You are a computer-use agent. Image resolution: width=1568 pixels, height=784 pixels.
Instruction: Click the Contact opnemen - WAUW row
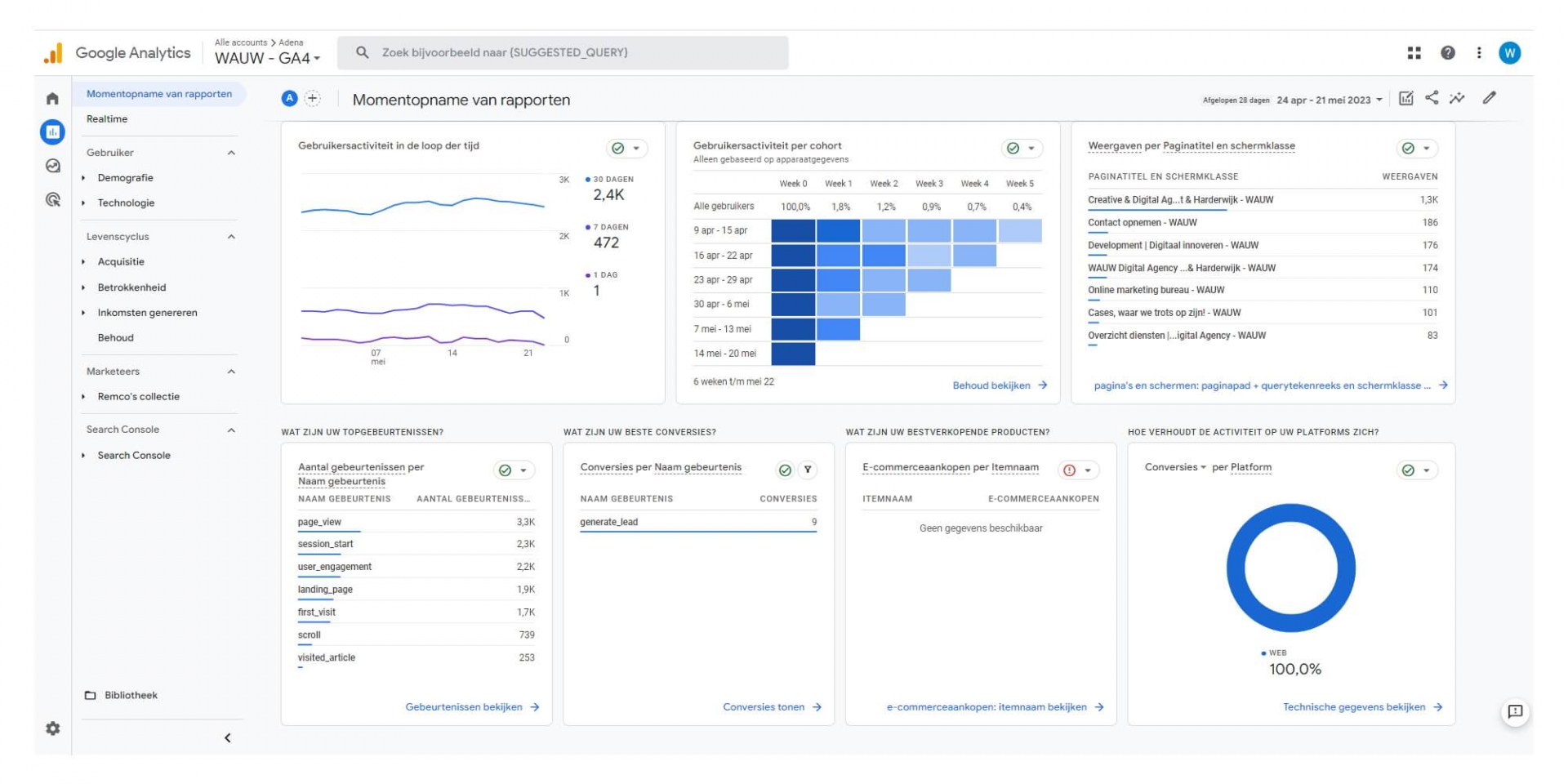coord(1263,223)
